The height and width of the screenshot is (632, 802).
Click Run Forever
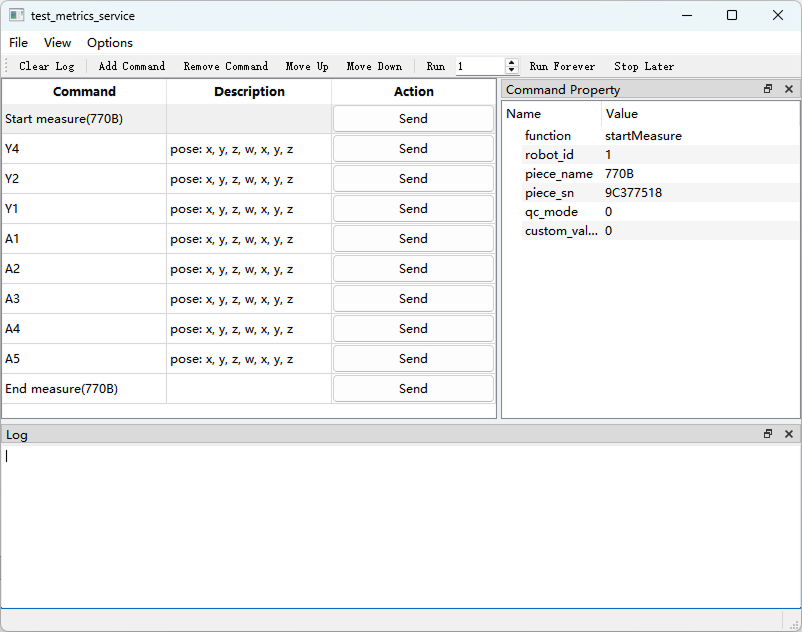pyautogui.click(x=562, y=66)
